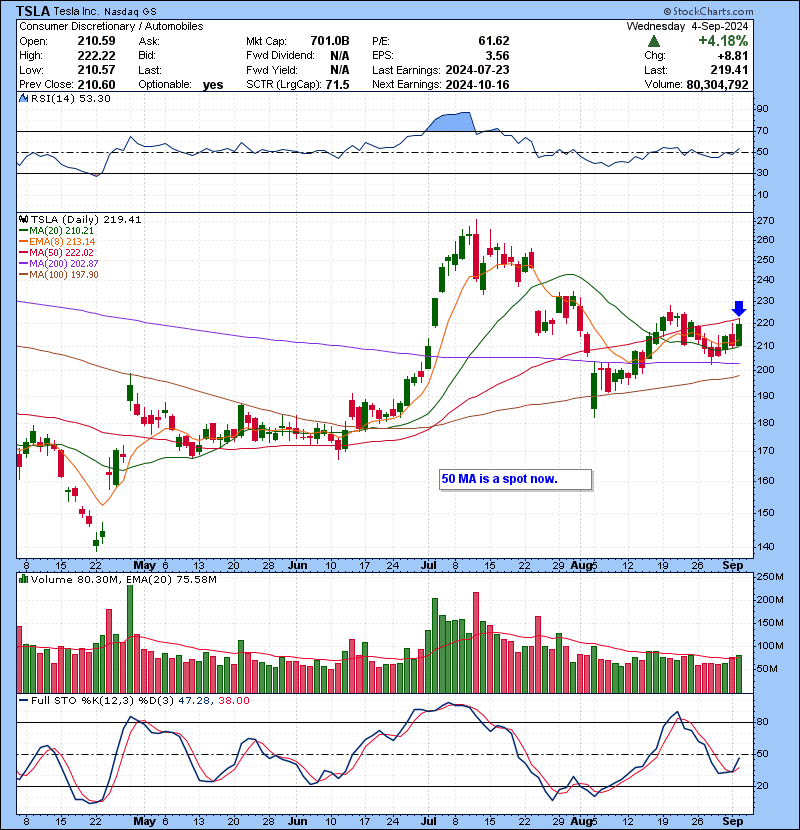This screenshot has width=800, height=830.
Task: Click the EPS value 3.56
Action: coord(498,56)
